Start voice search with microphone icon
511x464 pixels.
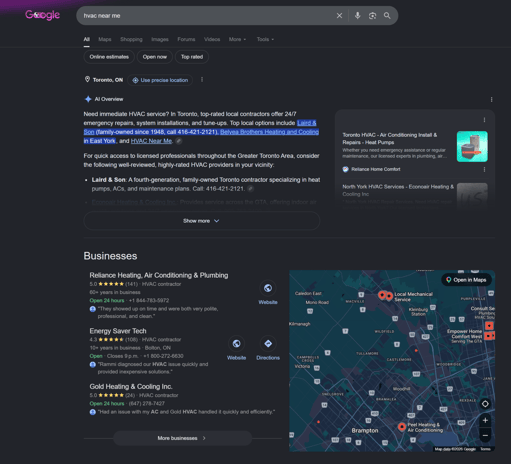(x=357, y=16)
